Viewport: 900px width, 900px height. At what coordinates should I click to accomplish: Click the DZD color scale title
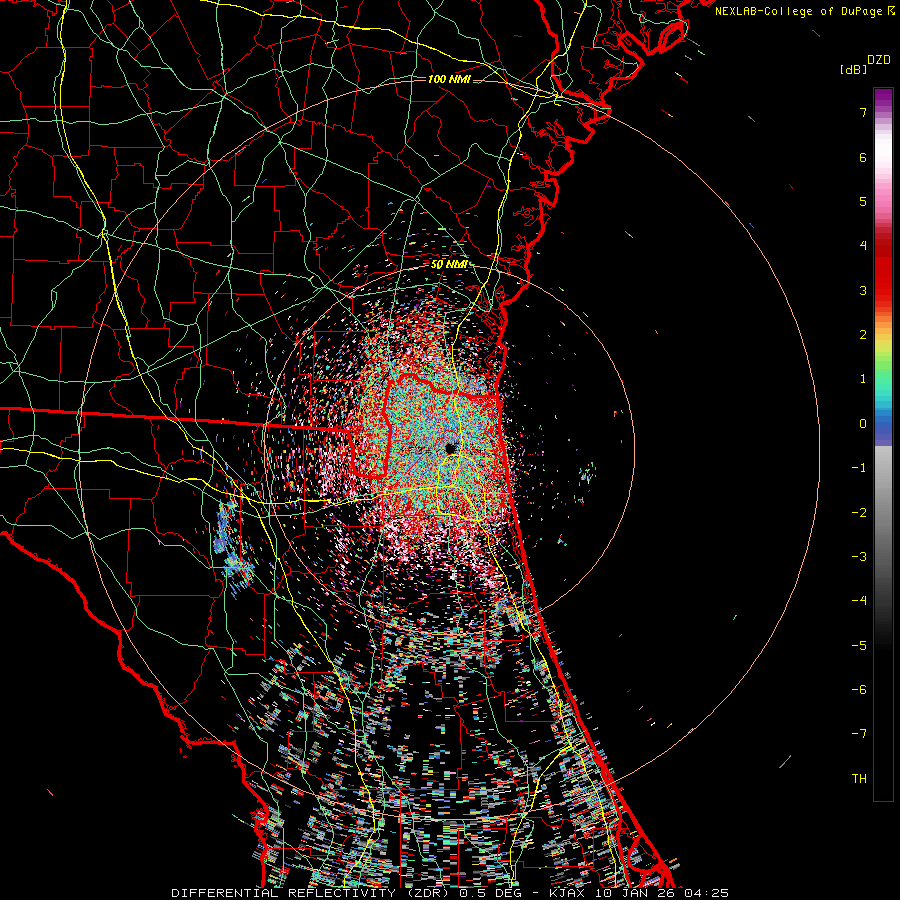879,60
